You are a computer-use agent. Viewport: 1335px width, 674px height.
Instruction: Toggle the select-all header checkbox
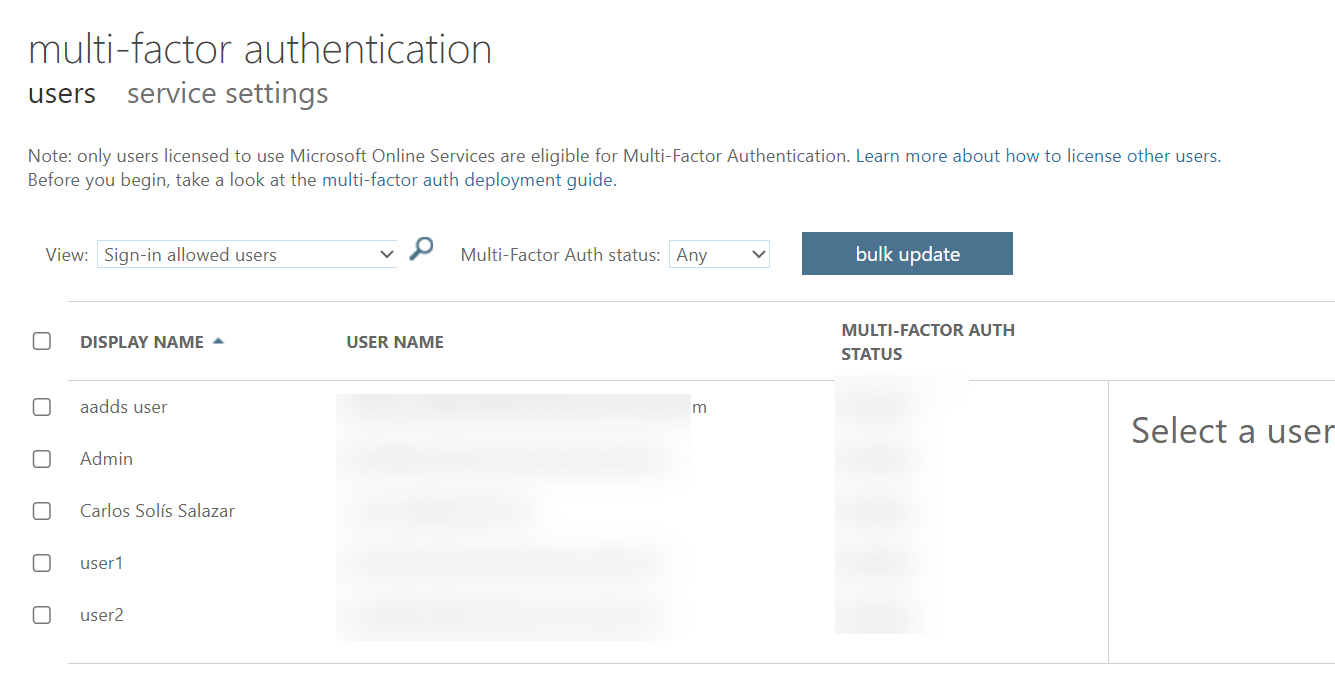point(42,341)
